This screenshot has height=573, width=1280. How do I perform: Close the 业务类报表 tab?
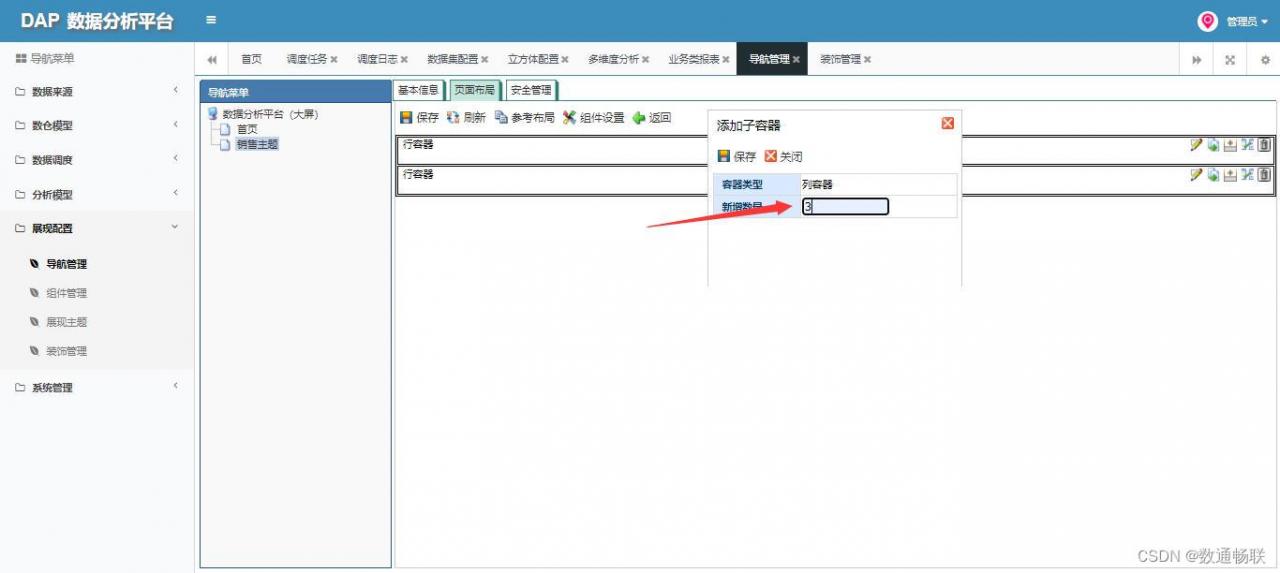point(725,59)
